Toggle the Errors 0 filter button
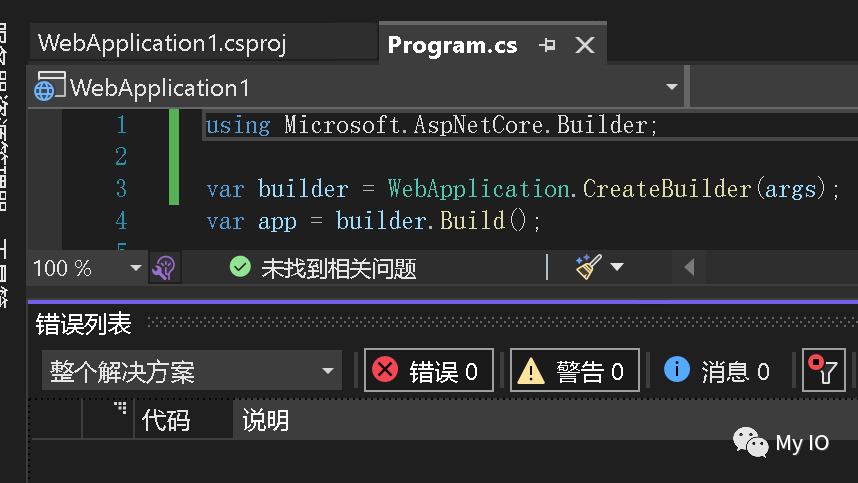The height and width of the screenshot is (483, 858). click(x=429, y=370)
